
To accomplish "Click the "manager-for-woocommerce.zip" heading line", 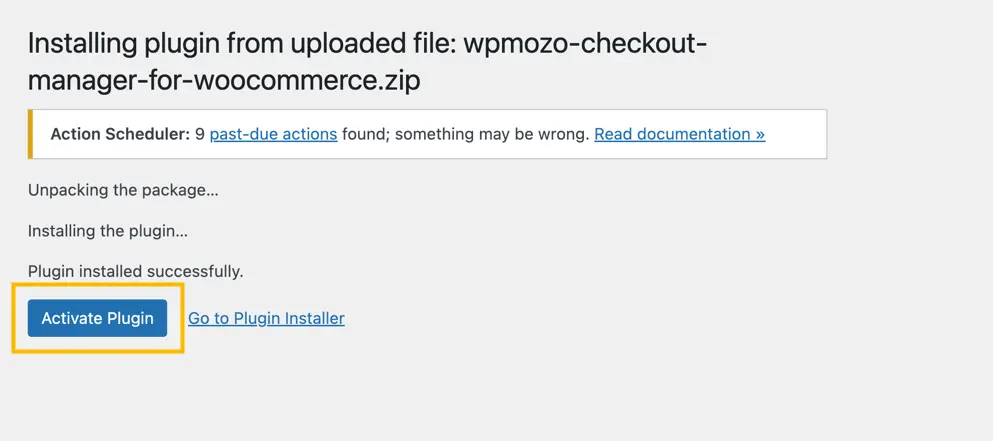I will (x=224, y=81).
